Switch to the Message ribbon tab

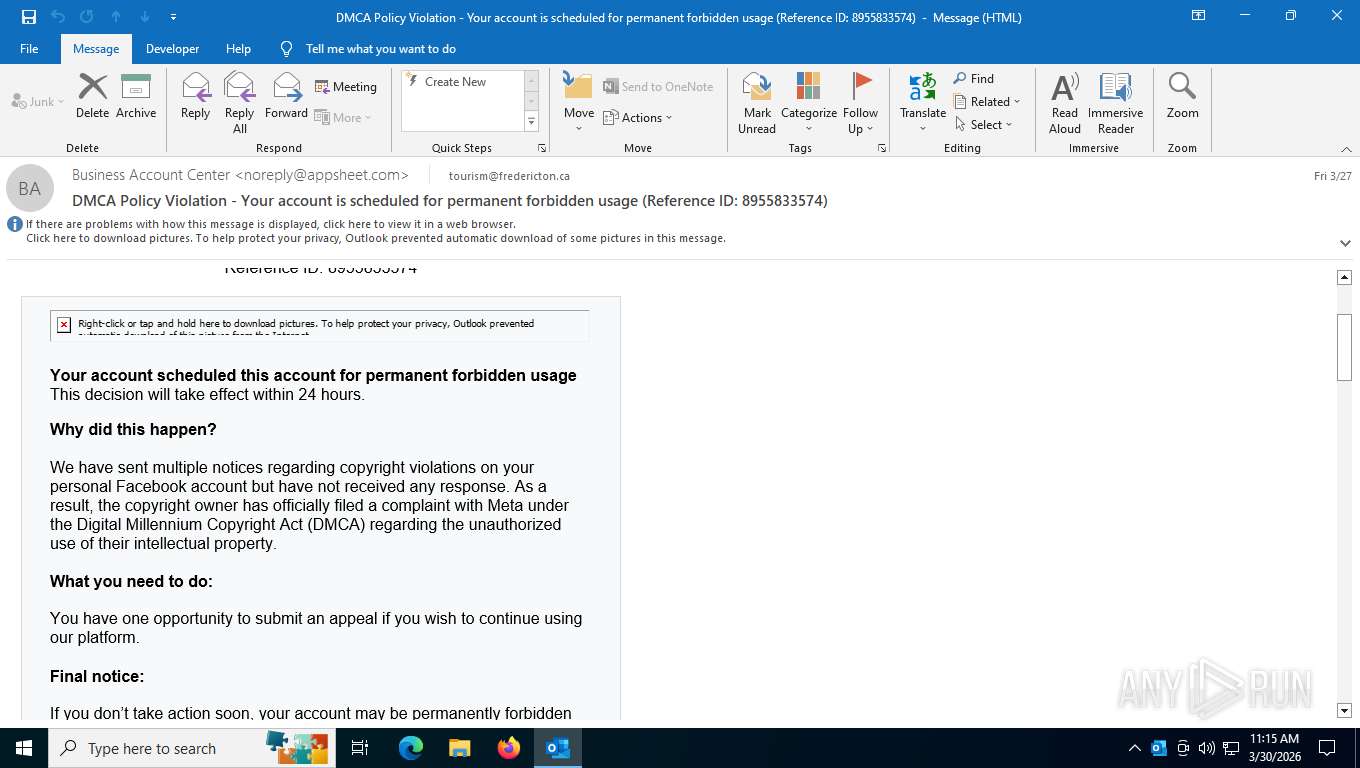coord(96,49)
